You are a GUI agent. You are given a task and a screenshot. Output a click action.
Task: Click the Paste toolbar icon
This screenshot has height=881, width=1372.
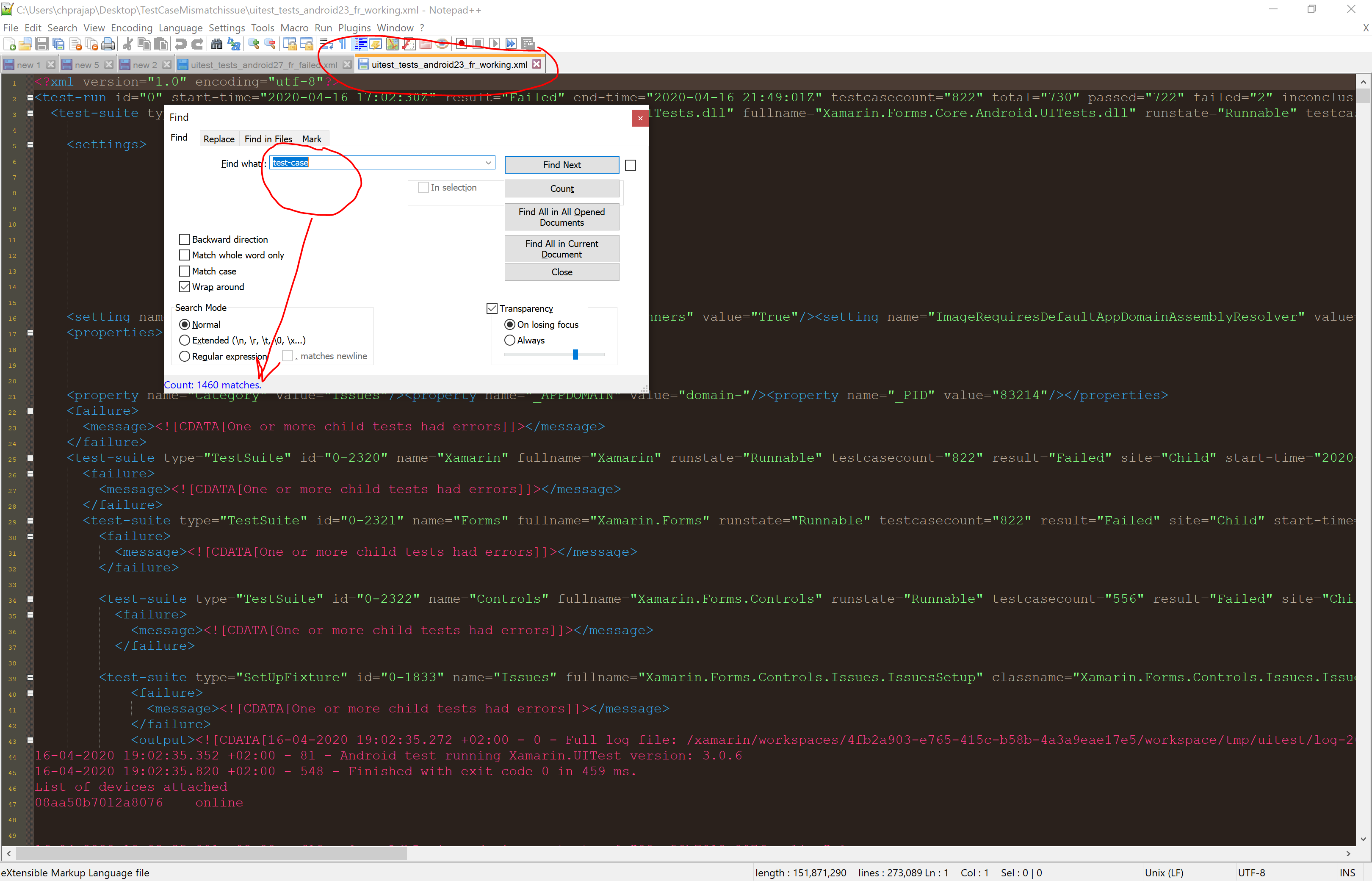click(x=161, y=44)
